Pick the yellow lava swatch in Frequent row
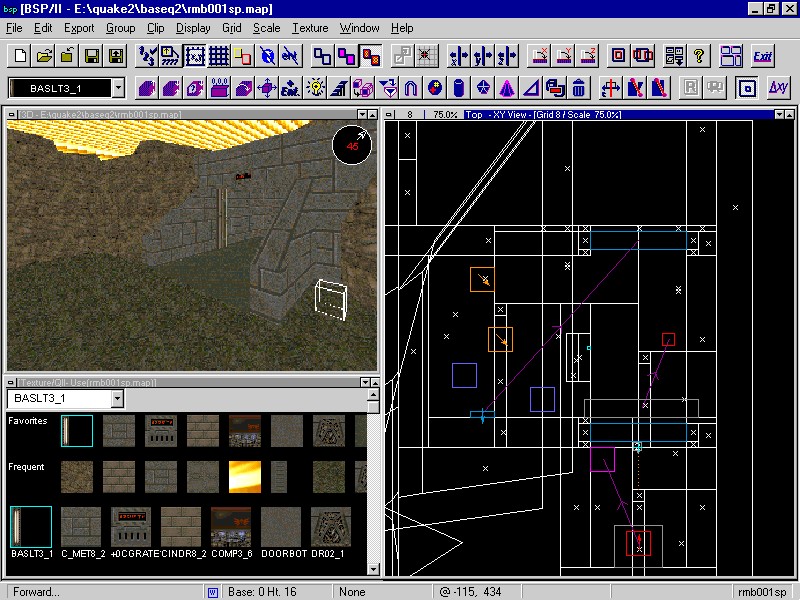 point(245,477)
